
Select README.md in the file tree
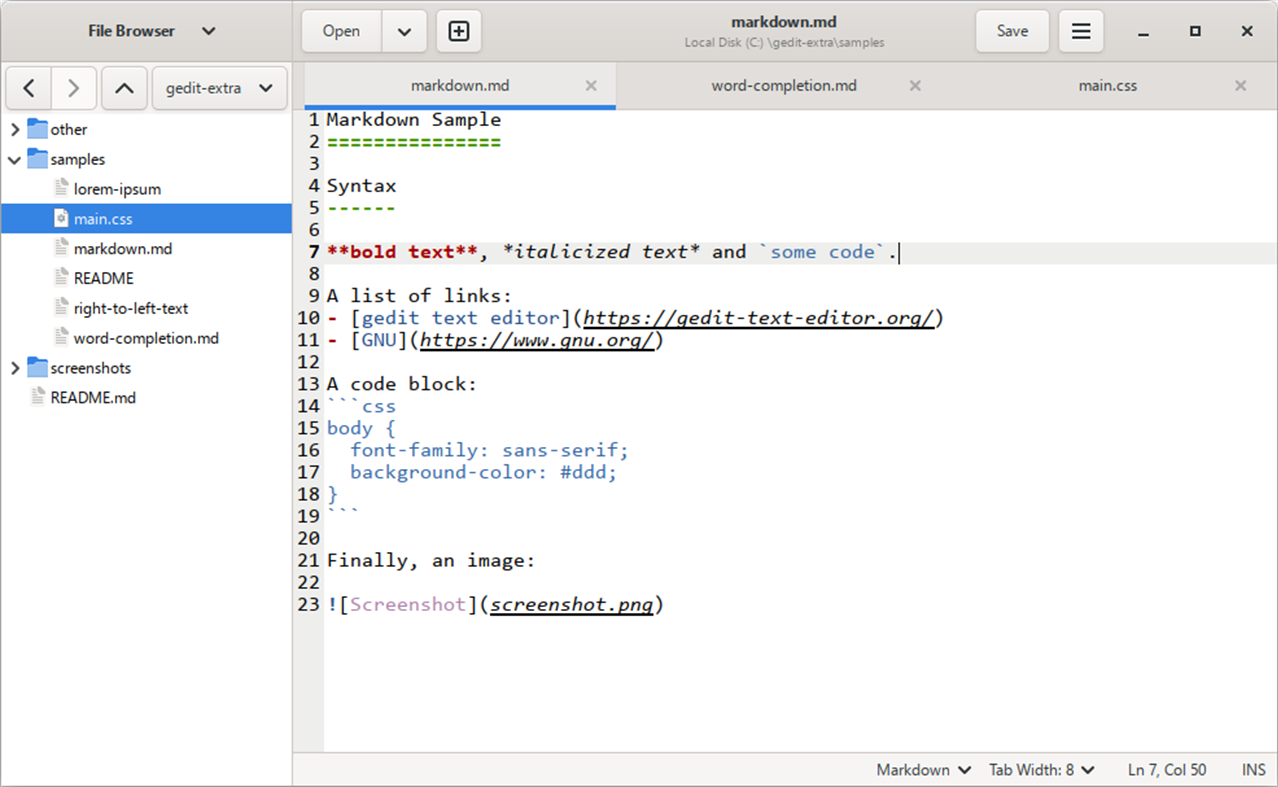[x=93, y=397]
